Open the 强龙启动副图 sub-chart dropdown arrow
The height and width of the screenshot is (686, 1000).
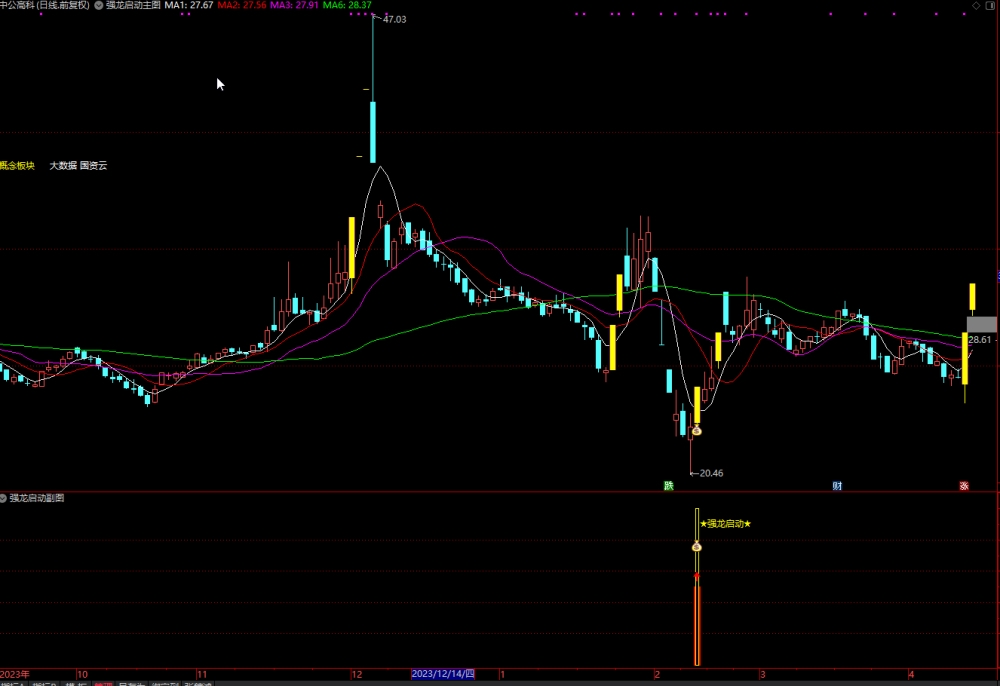coord(3,498)
